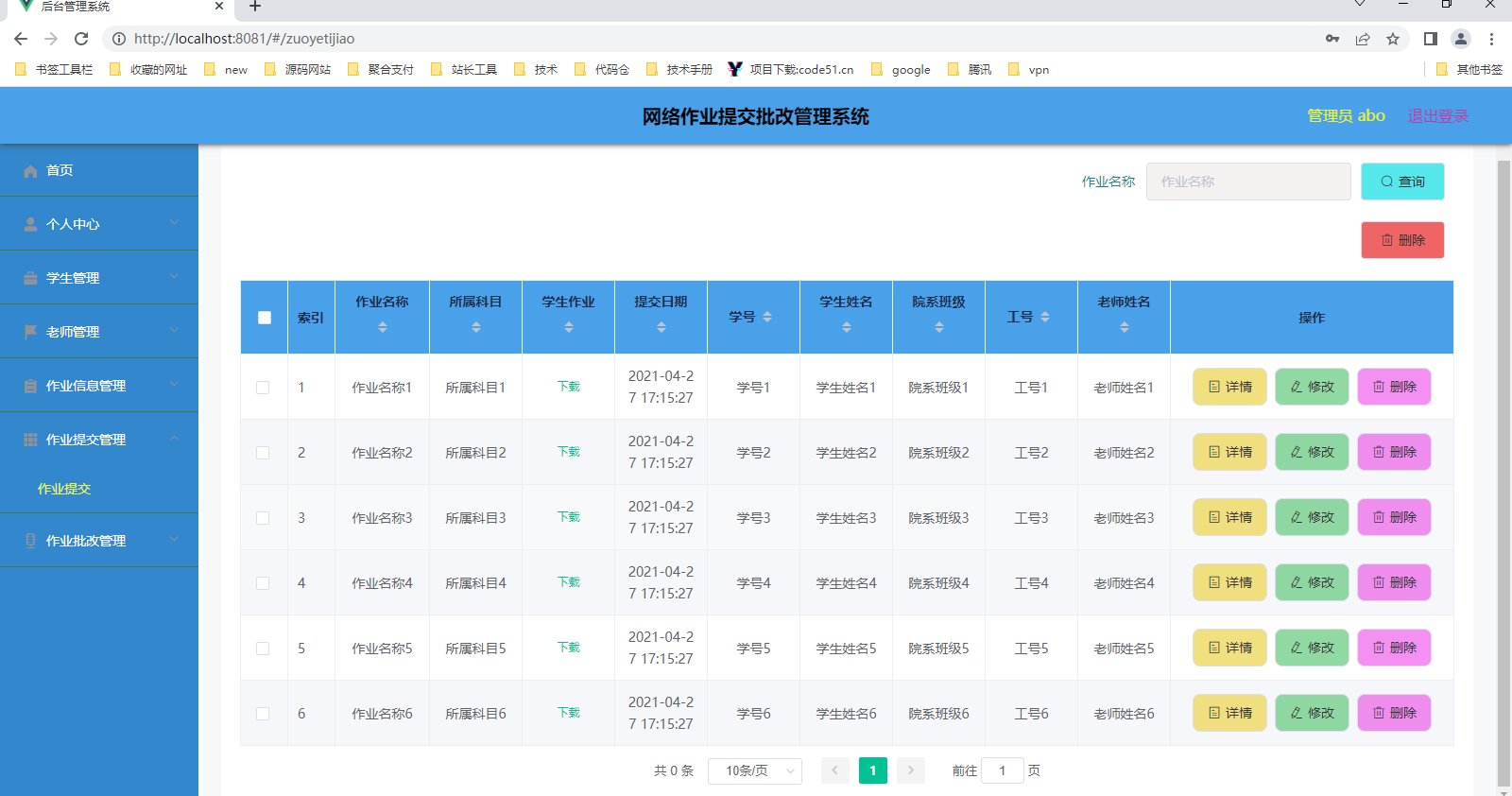
Task: Open a new browser tab with plus icon
Action: 255,6
